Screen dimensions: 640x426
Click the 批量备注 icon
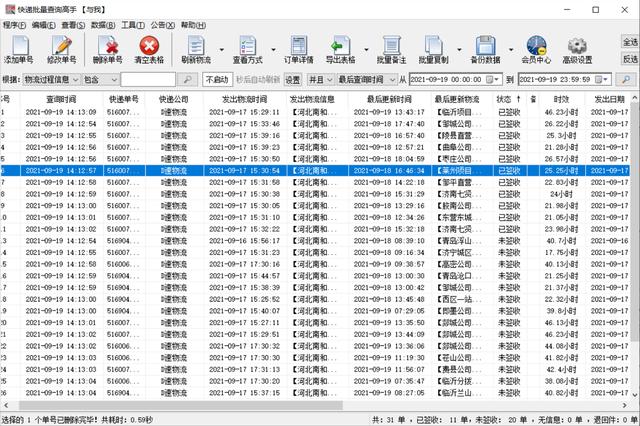pyautogui.click(x=391, y=45)
